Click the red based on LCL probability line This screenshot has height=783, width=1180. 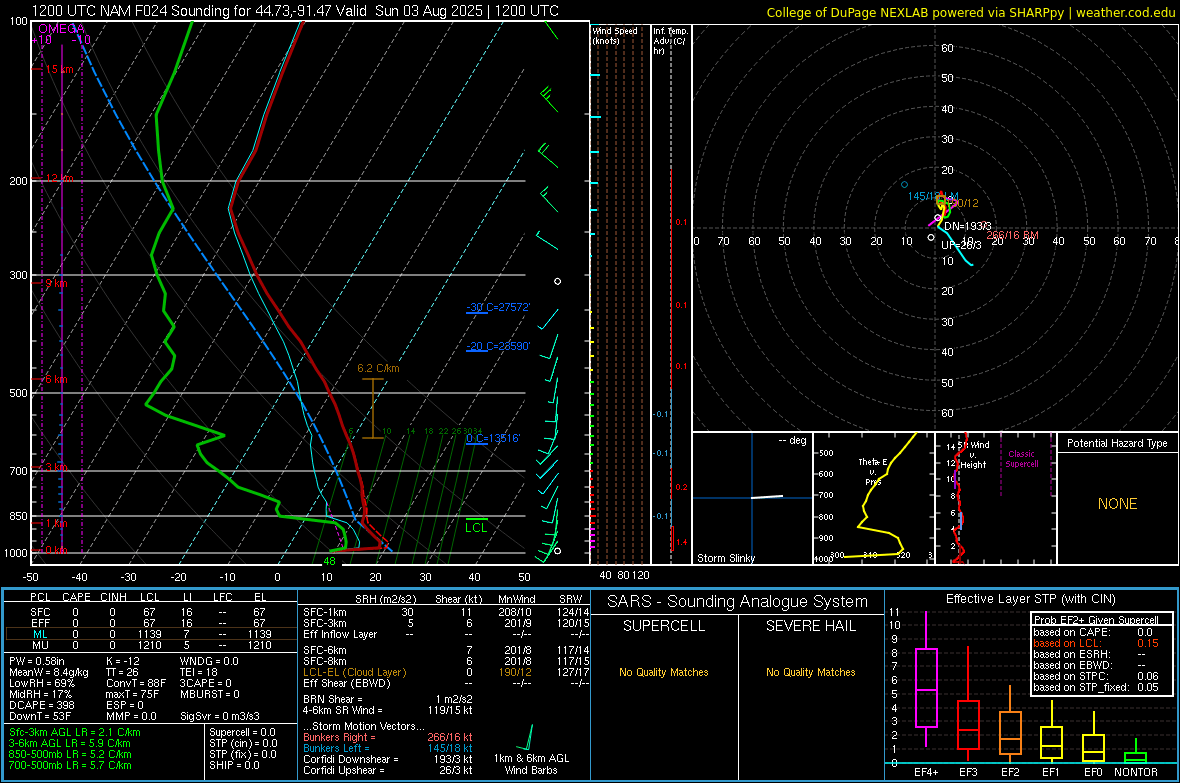click(x=1096, y=643)
